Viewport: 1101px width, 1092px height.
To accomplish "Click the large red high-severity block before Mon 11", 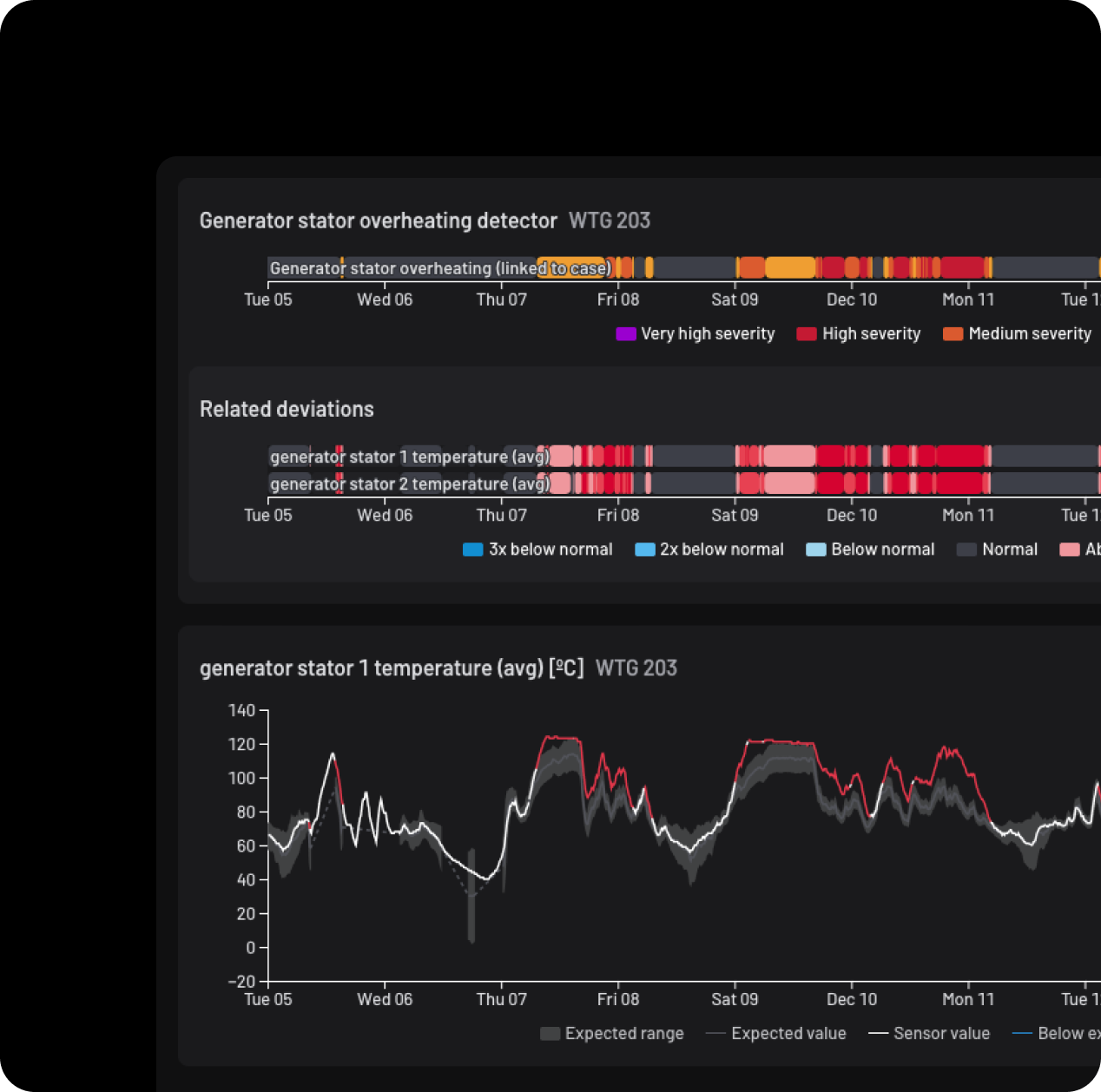I will pyautogui.click(x=962, y=267).
